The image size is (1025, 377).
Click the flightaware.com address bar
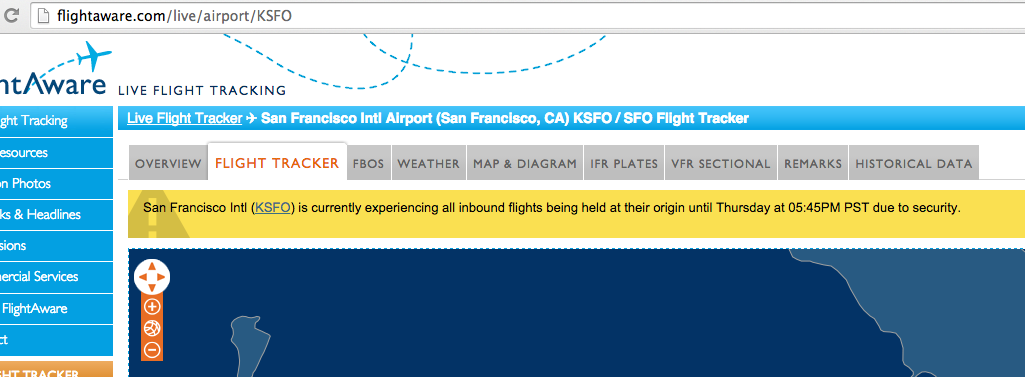(523, 16)
